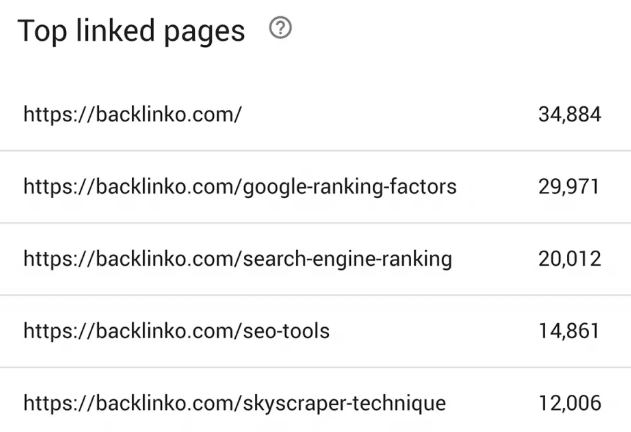The image size is (631, 432).
Task: Click the 20,012 link count
Action: (569, 259)
